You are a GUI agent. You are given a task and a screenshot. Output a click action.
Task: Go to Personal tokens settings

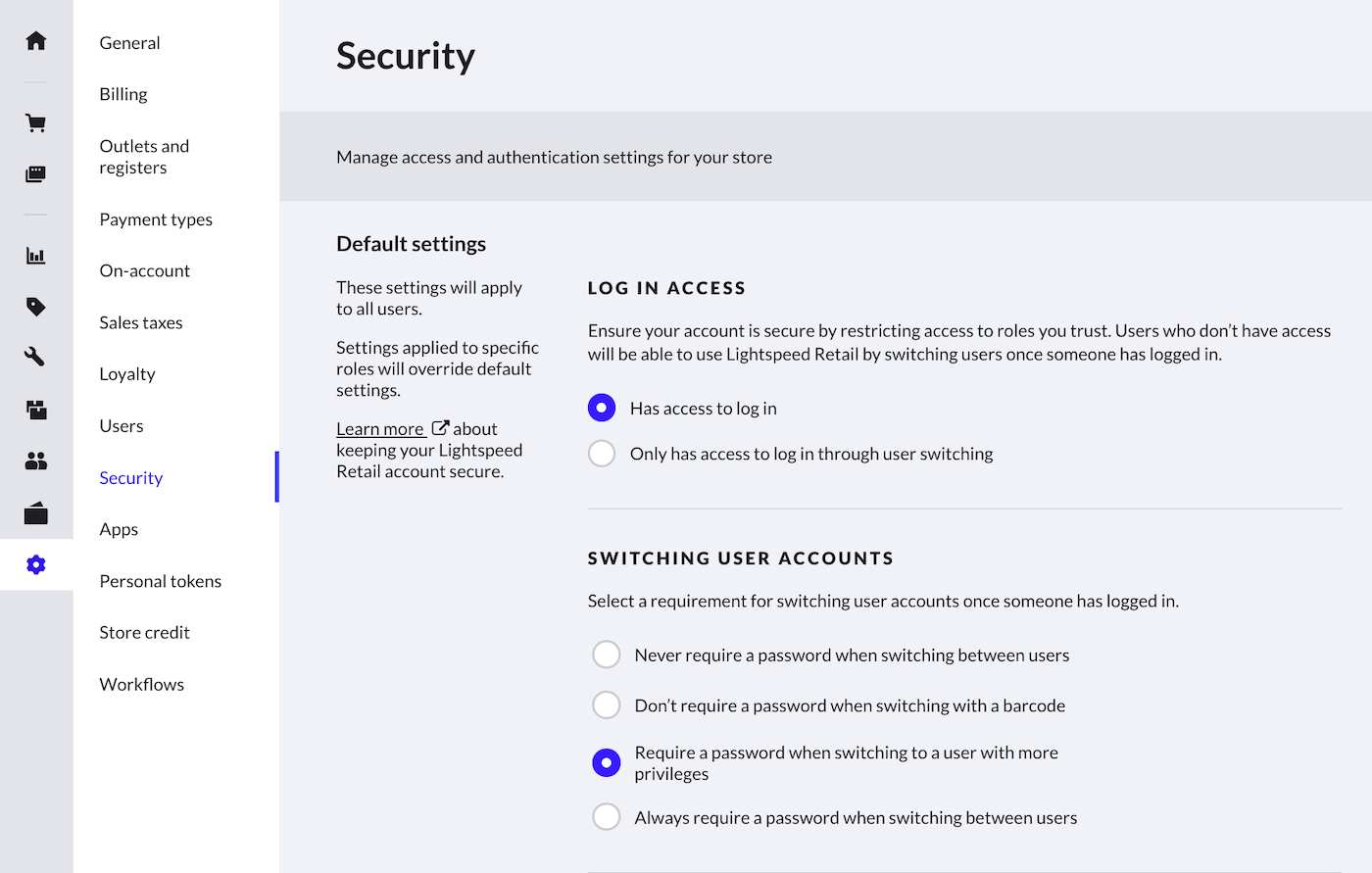[160, 580]
